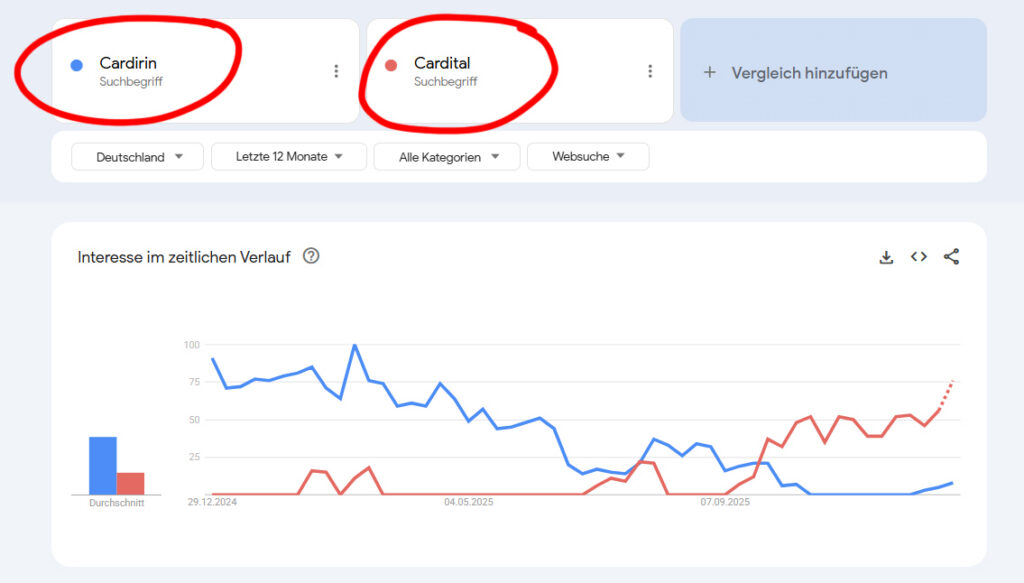The width and height of the screenshot is (1024, 583).
Task: Share the interest-over-time chart
Action: tap(951, 257)
